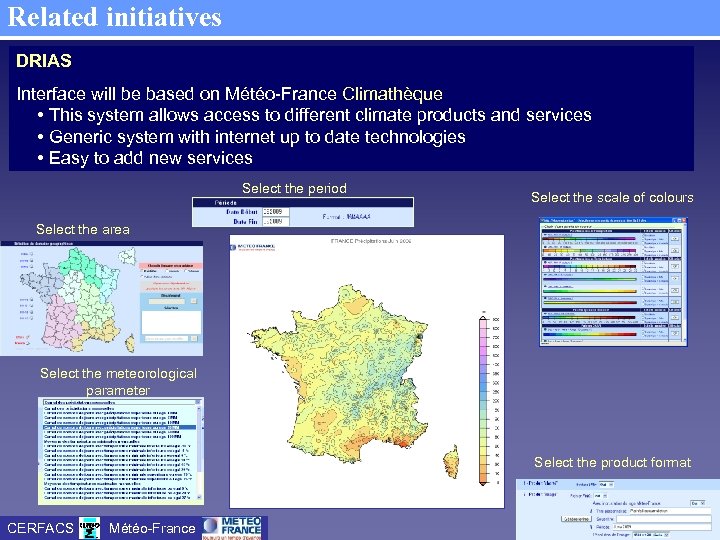This screenshot has width=720, height=540.
Task: Click OK button beside the first colour scale
Action: (675, 238)
